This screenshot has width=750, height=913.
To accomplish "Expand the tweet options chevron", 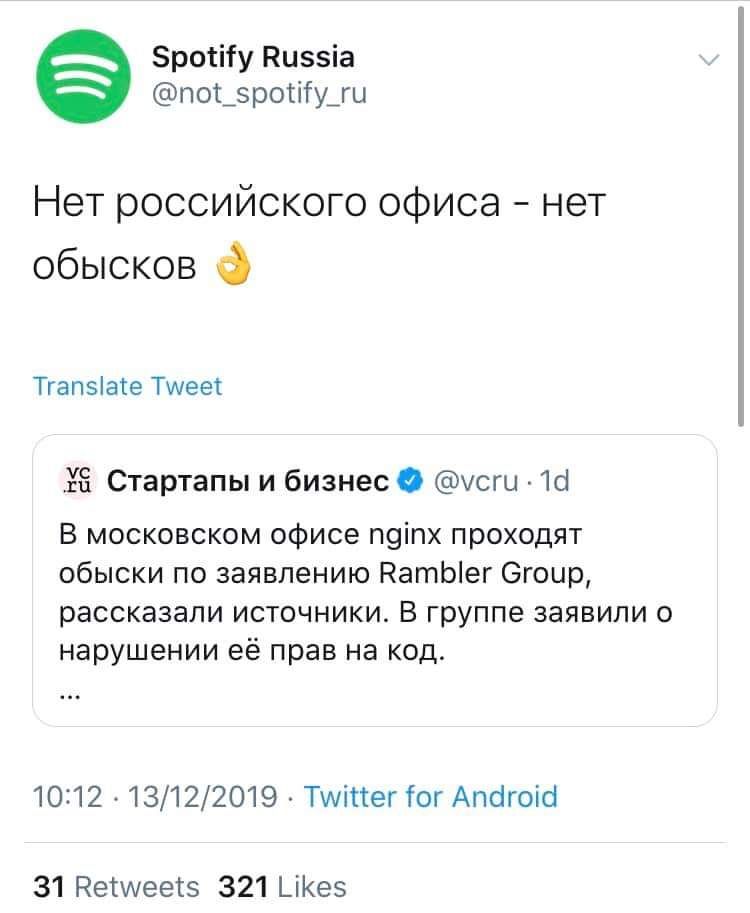I will [x=707, y=60].
